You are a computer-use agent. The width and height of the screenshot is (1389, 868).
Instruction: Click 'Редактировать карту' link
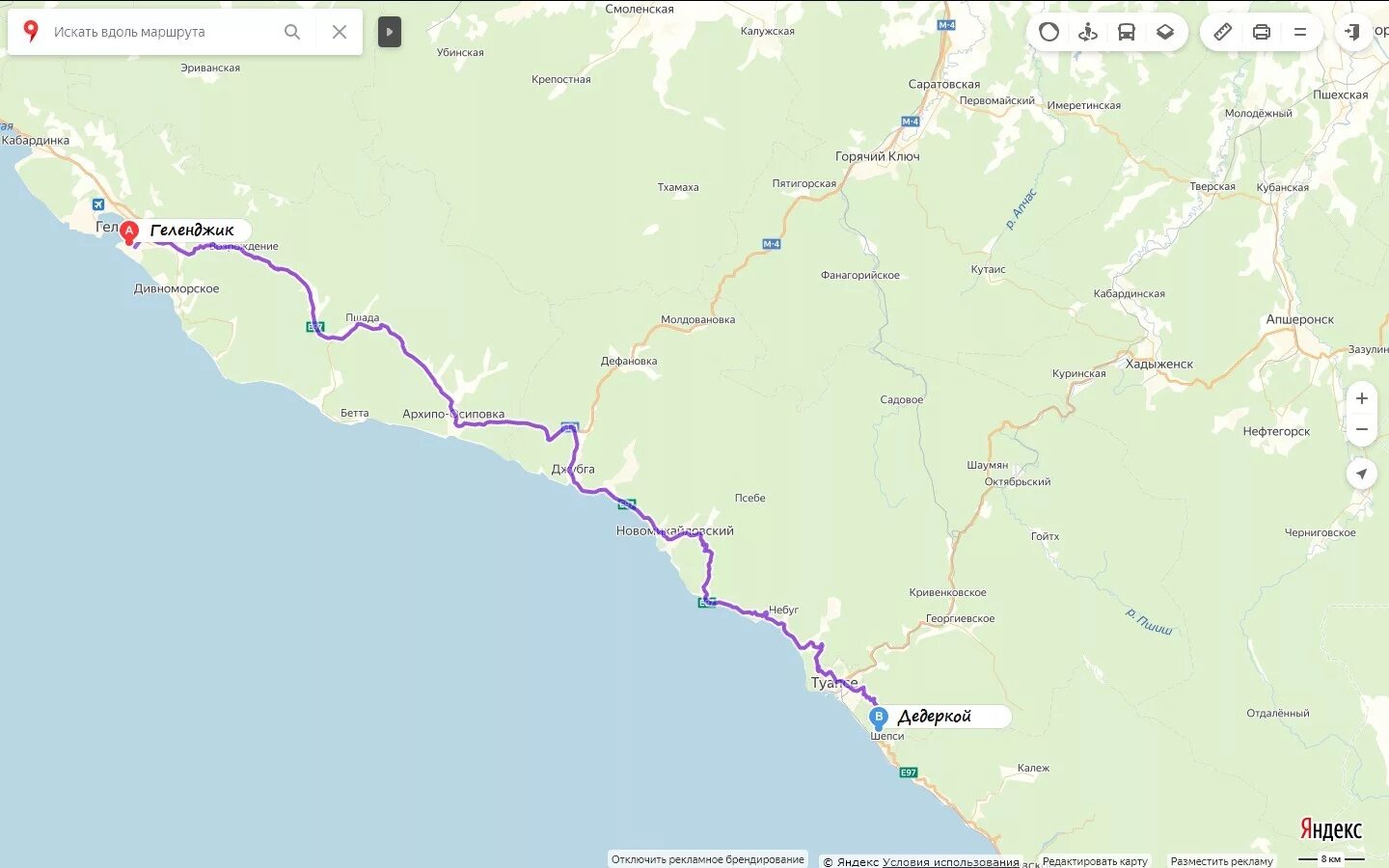point(1095,861)
